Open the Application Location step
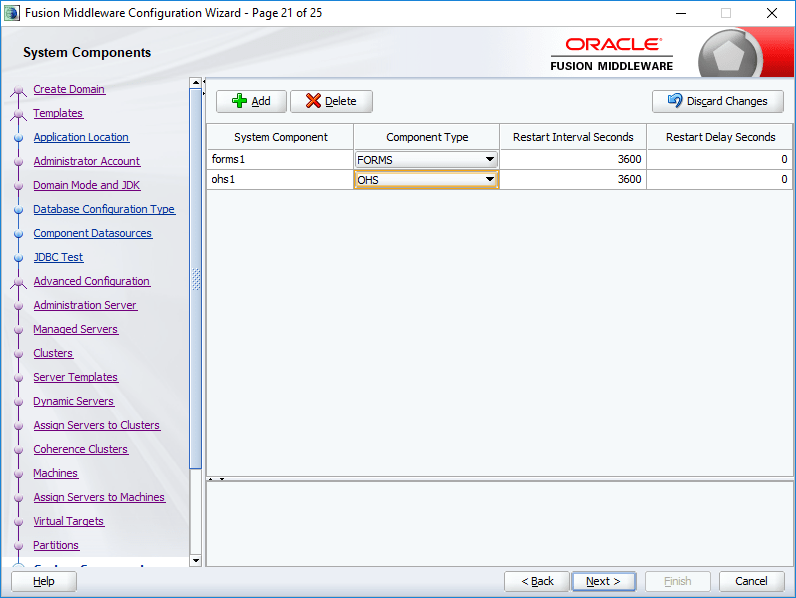Screen dimensions: 796x598 (81, 137)
